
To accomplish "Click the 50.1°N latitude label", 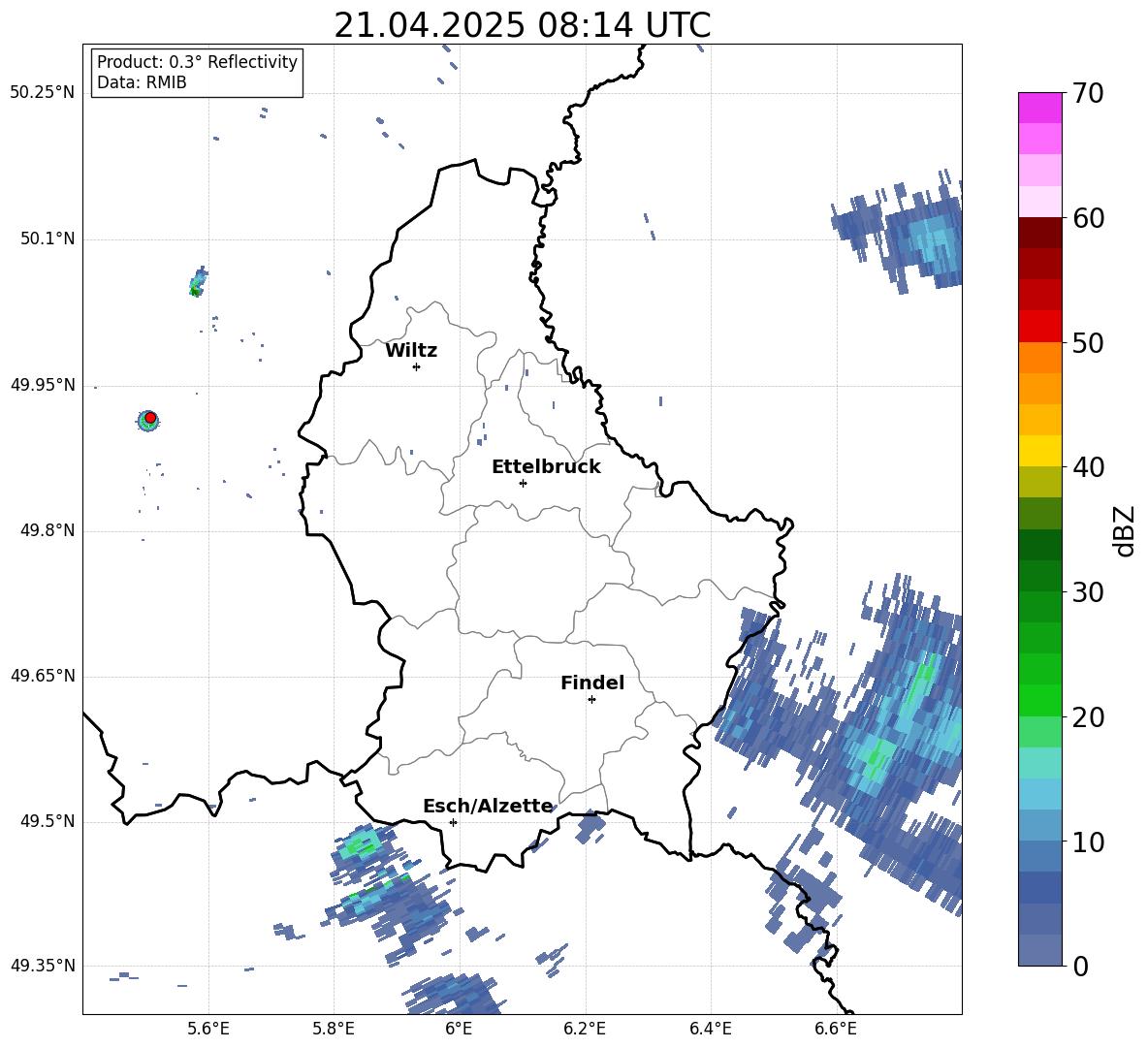I will click(x=47, y=239).
